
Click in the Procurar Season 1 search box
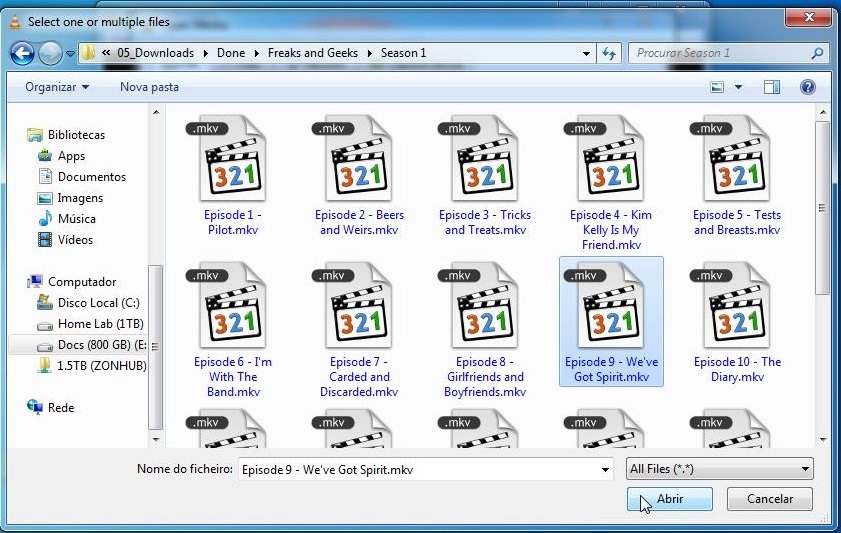coord(721,53)
